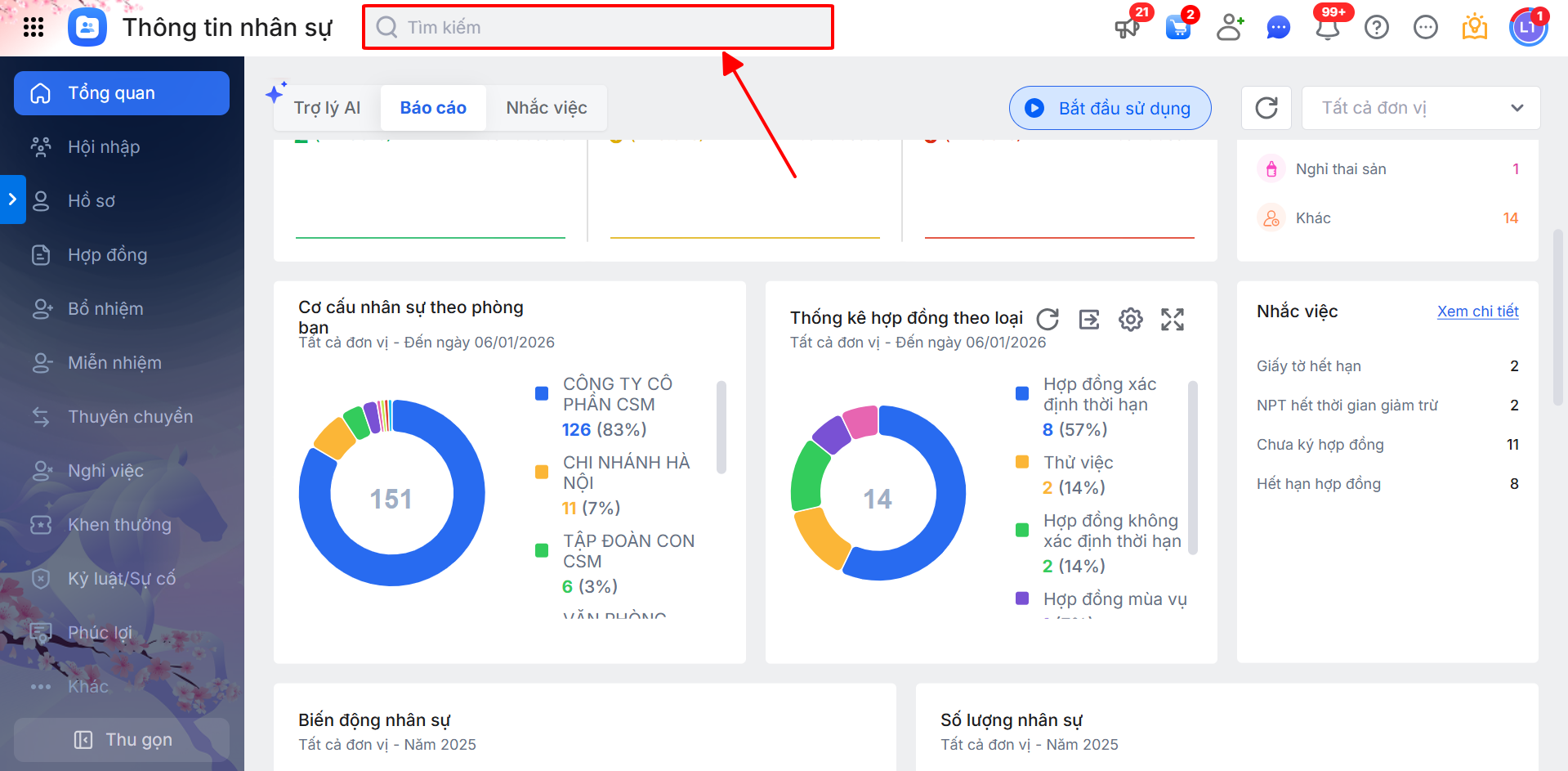Click the add user icon in header
Viewport: 1568px width, 771px height.
pyautogui.click(x=1230, y=28)
